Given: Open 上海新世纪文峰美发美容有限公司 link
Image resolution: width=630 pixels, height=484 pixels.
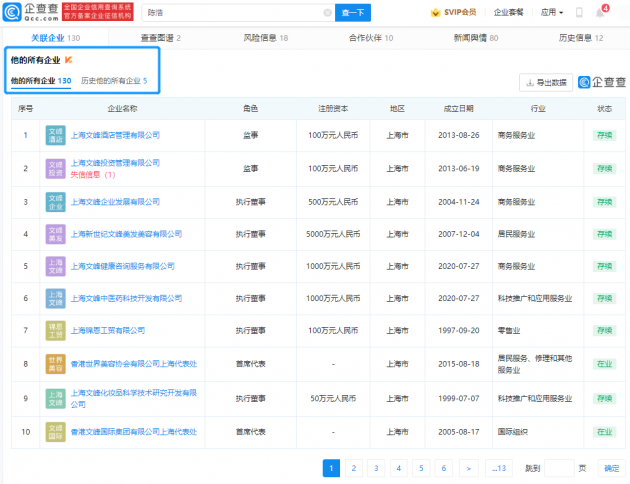Looking at the screenshot, I should click(127, 234).
